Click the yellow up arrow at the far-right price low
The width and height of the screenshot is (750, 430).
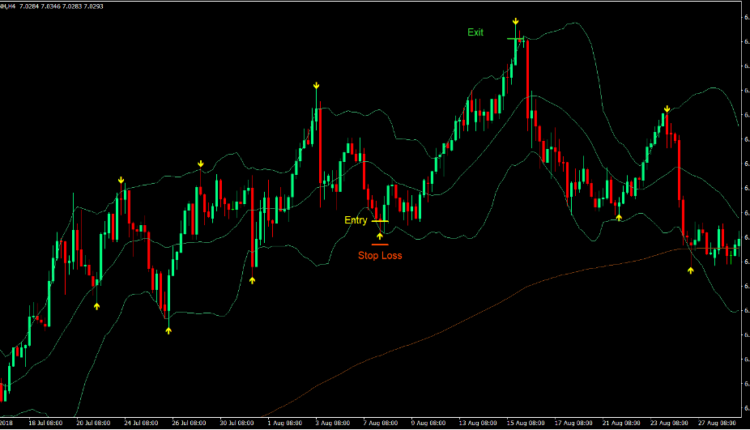tap(691, 271)
